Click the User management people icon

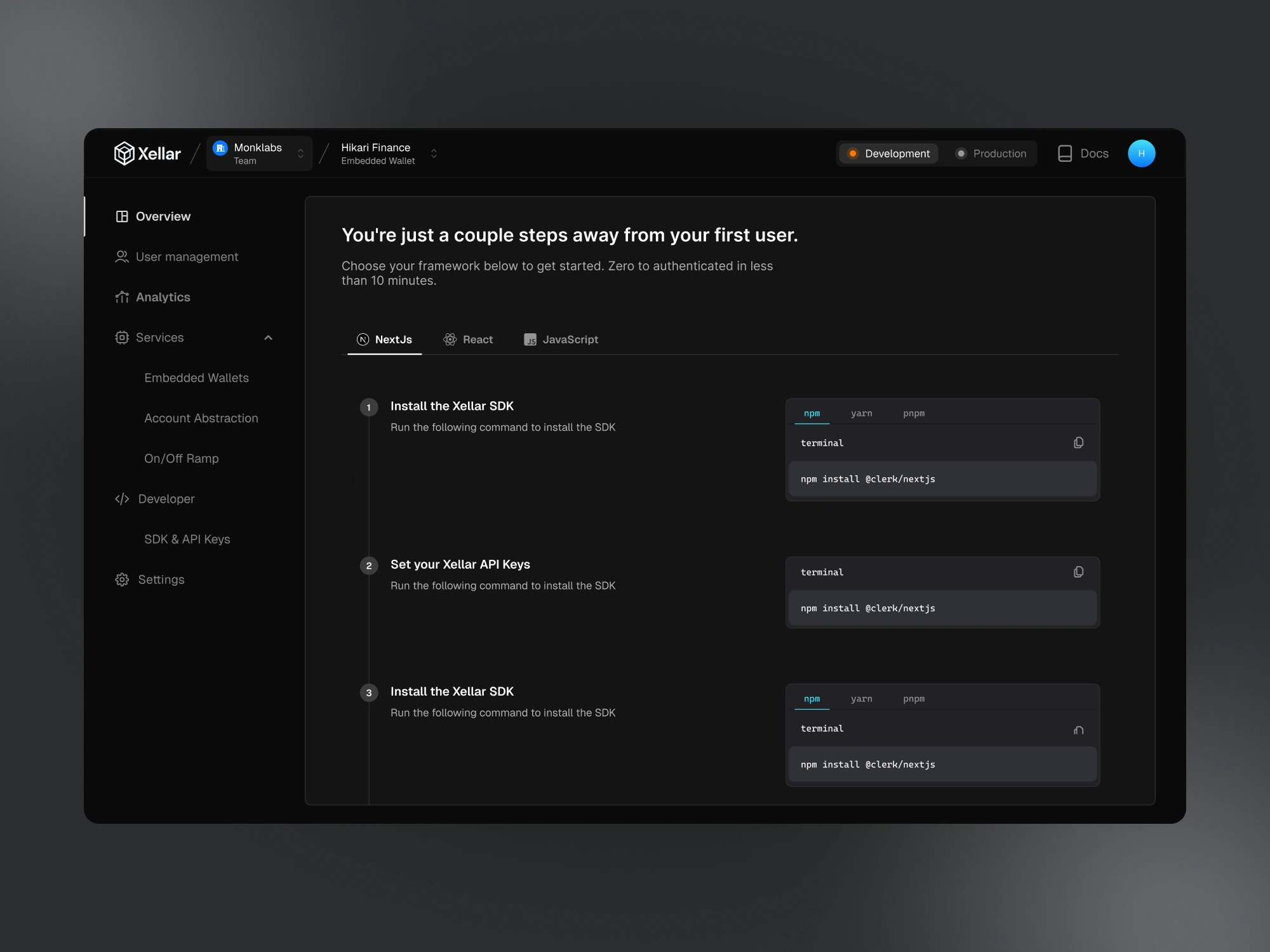[x=122, y=256]
